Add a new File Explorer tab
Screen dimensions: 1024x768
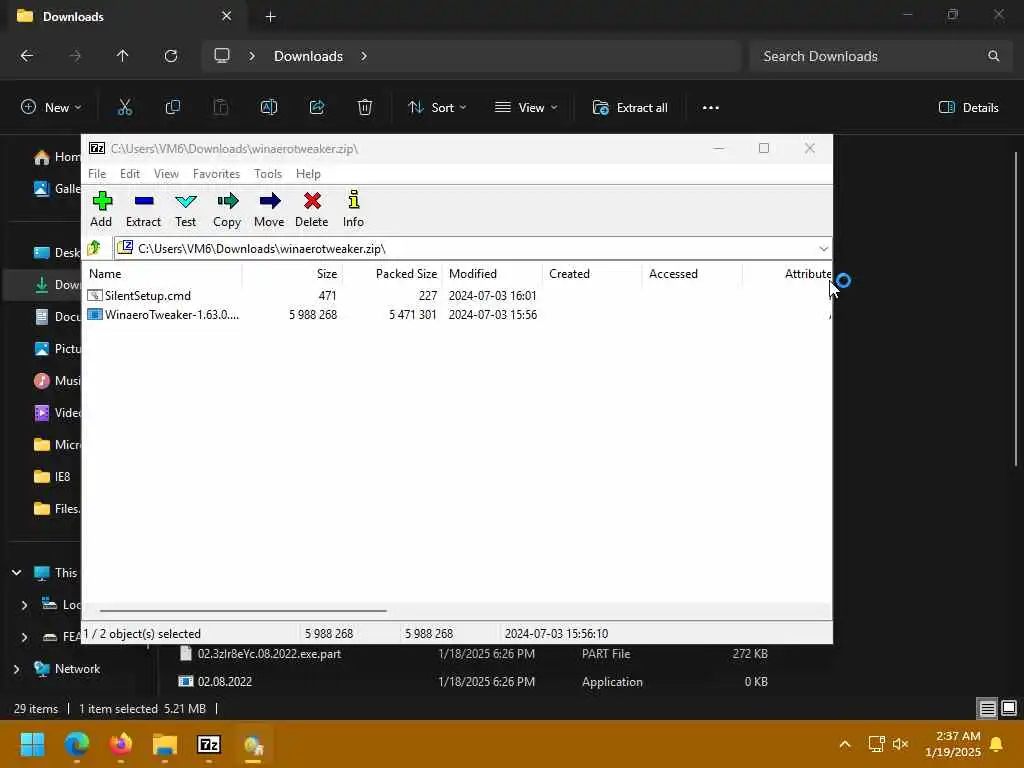click(270, 17)
